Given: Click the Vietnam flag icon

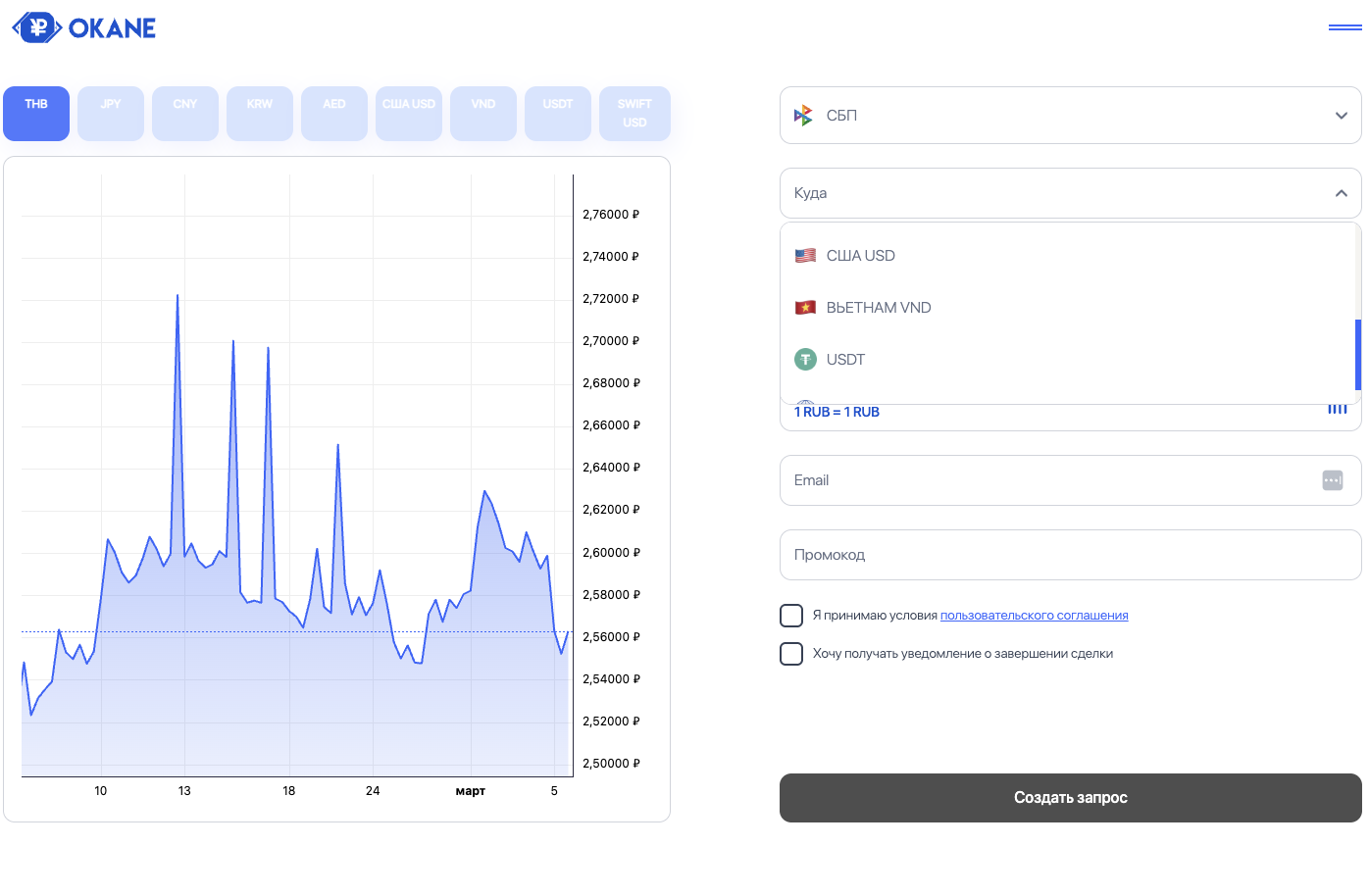Looking at the screenshot, I should 805,308.
